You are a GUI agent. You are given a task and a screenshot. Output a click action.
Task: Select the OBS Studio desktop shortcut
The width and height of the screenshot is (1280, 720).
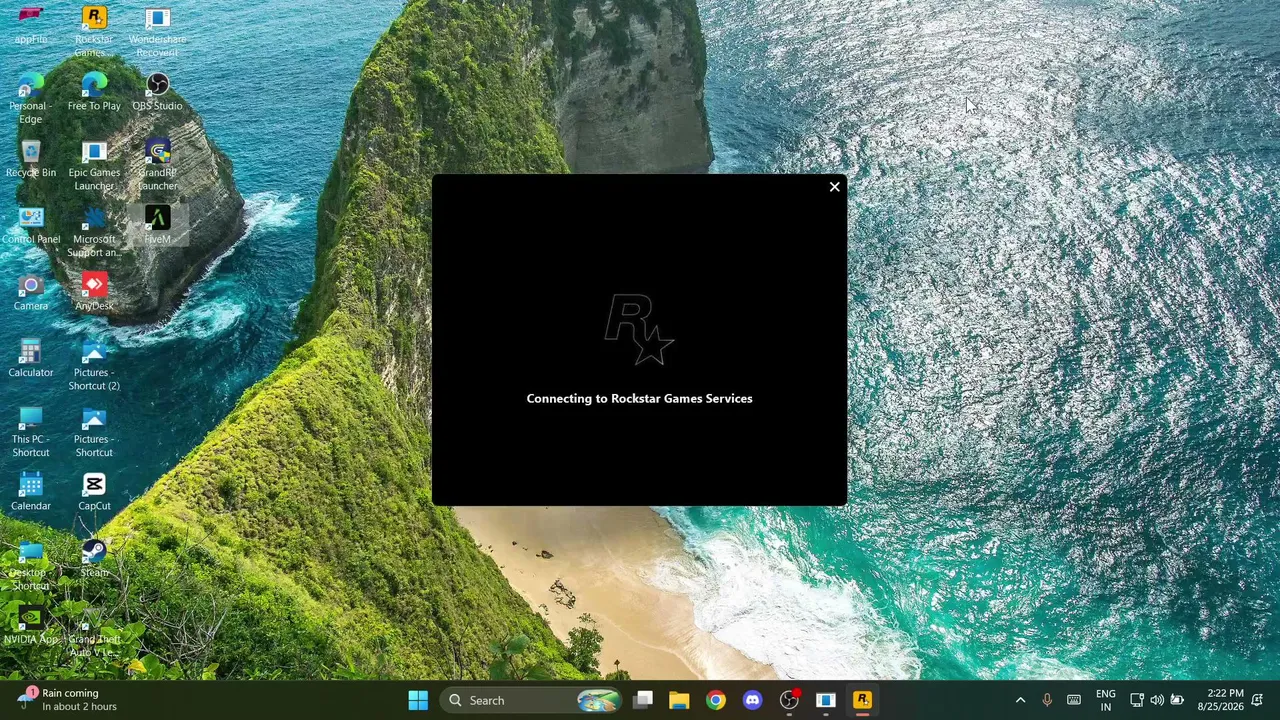(x=157, y=92)
